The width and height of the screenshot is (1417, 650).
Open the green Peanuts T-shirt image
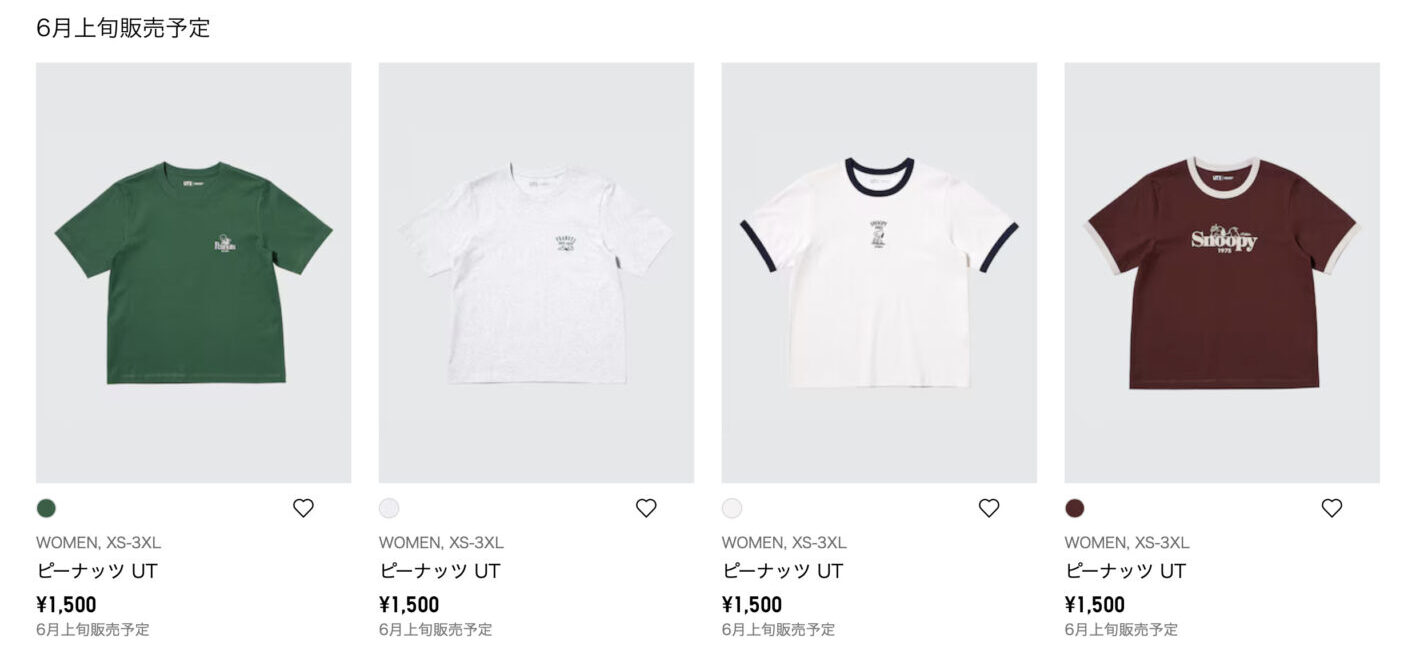pos(193,272)
